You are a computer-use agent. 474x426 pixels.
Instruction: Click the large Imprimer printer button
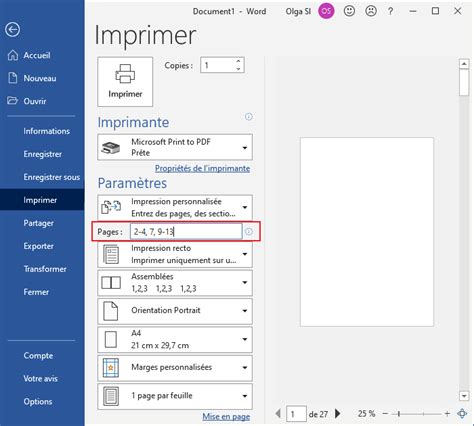coord(125,82)
